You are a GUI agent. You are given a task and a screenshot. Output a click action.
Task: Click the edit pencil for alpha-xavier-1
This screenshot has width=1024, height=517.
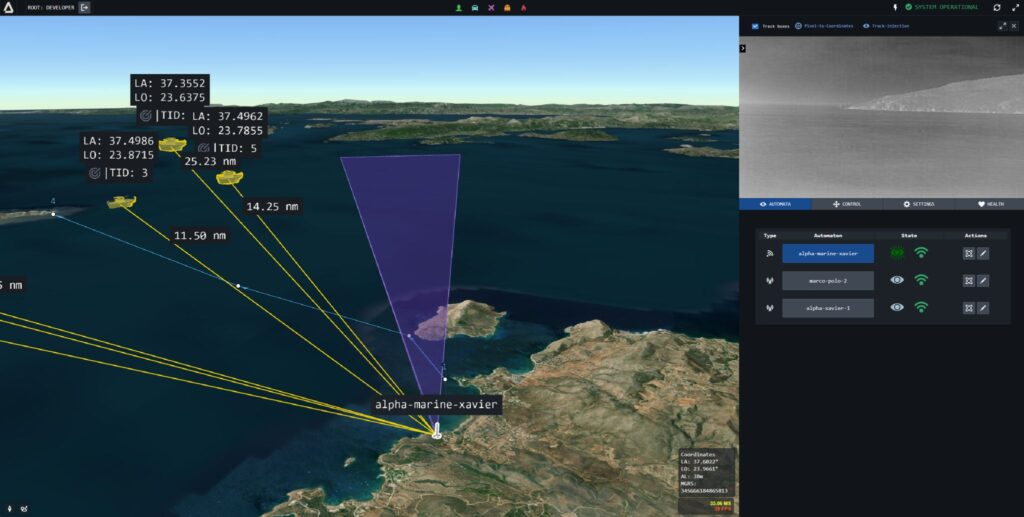click(x=983, y=308)
